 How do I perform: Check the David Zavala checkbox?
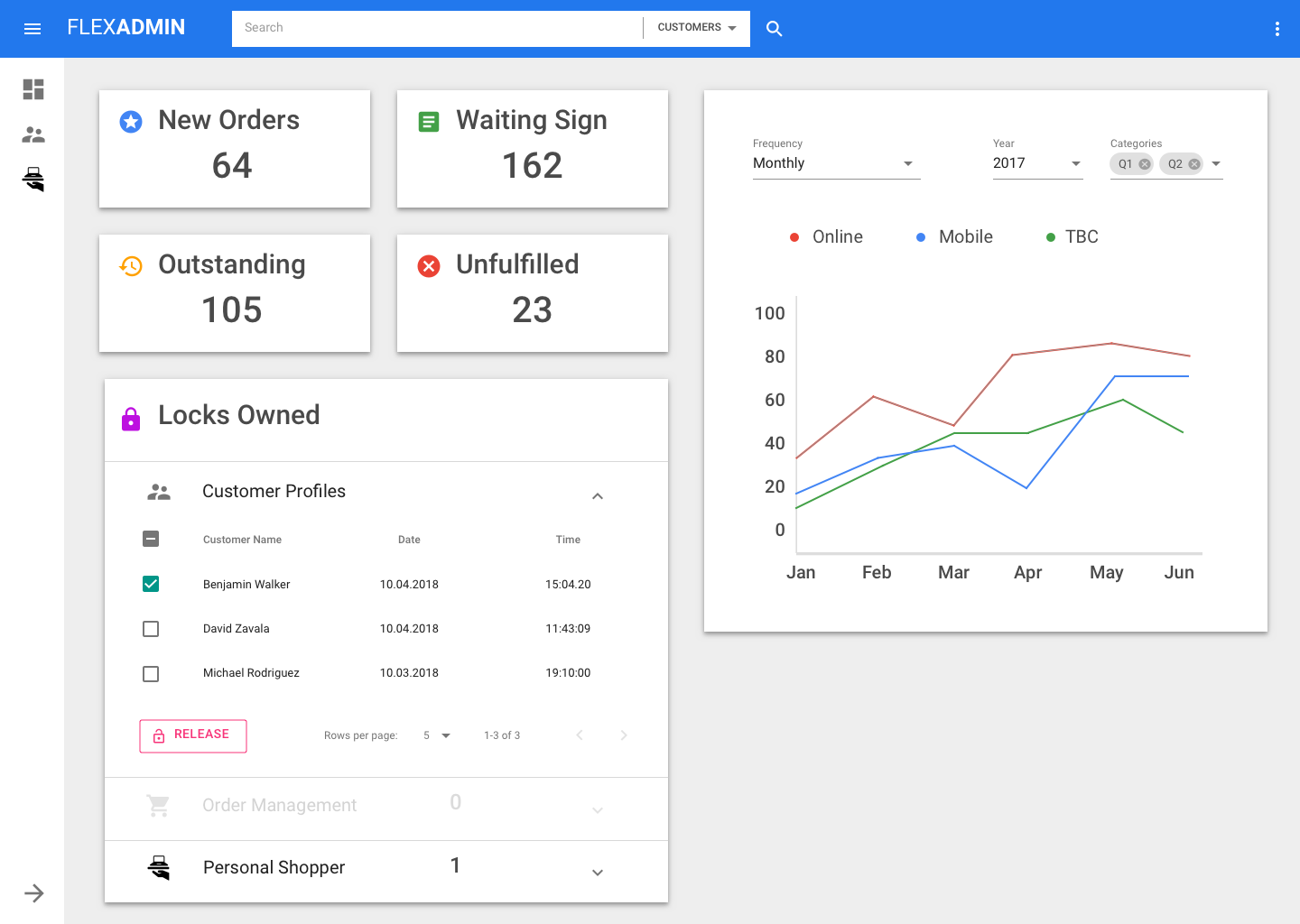tap(151, 629)
